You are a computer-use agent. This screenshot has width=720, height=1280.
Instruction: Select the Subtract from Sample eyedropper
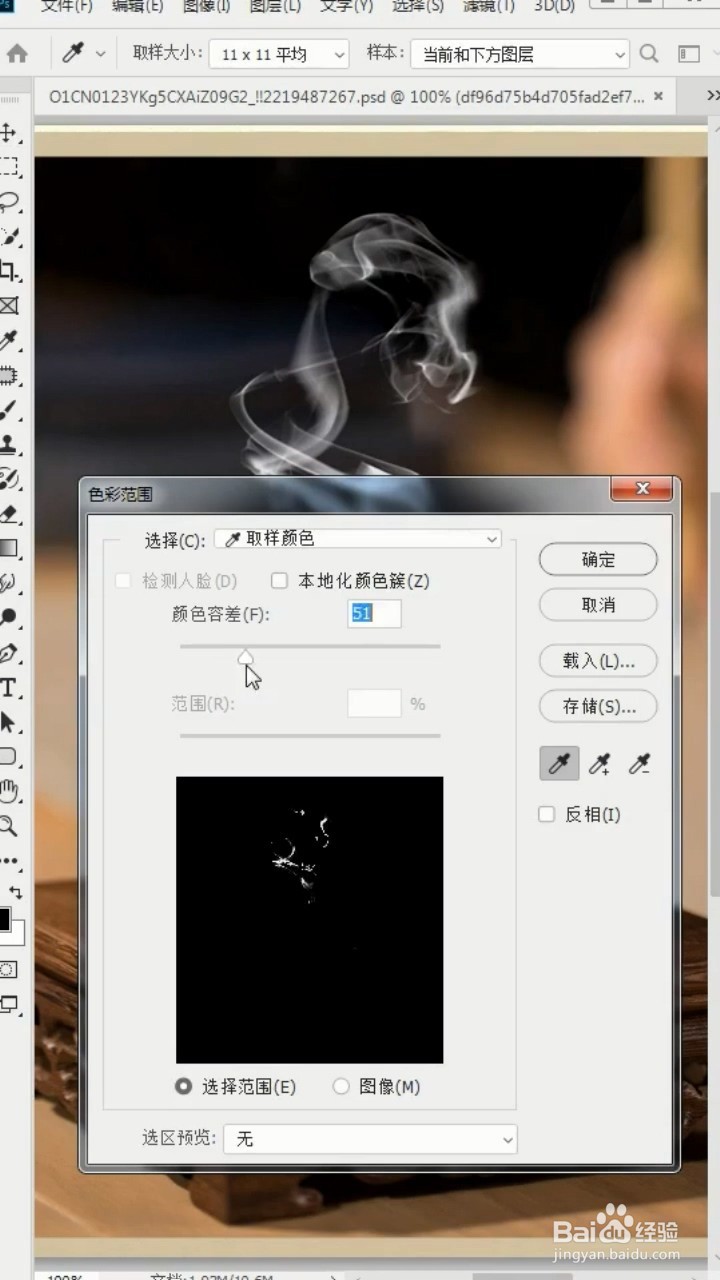(639, 765)
